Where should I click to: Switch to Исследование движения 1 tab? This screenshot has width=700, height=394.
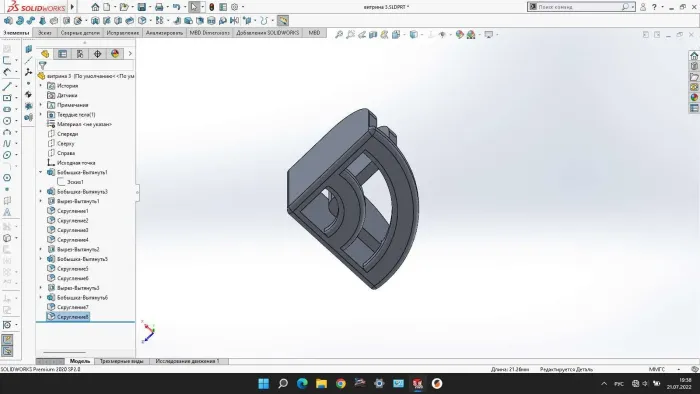[188, 361]
